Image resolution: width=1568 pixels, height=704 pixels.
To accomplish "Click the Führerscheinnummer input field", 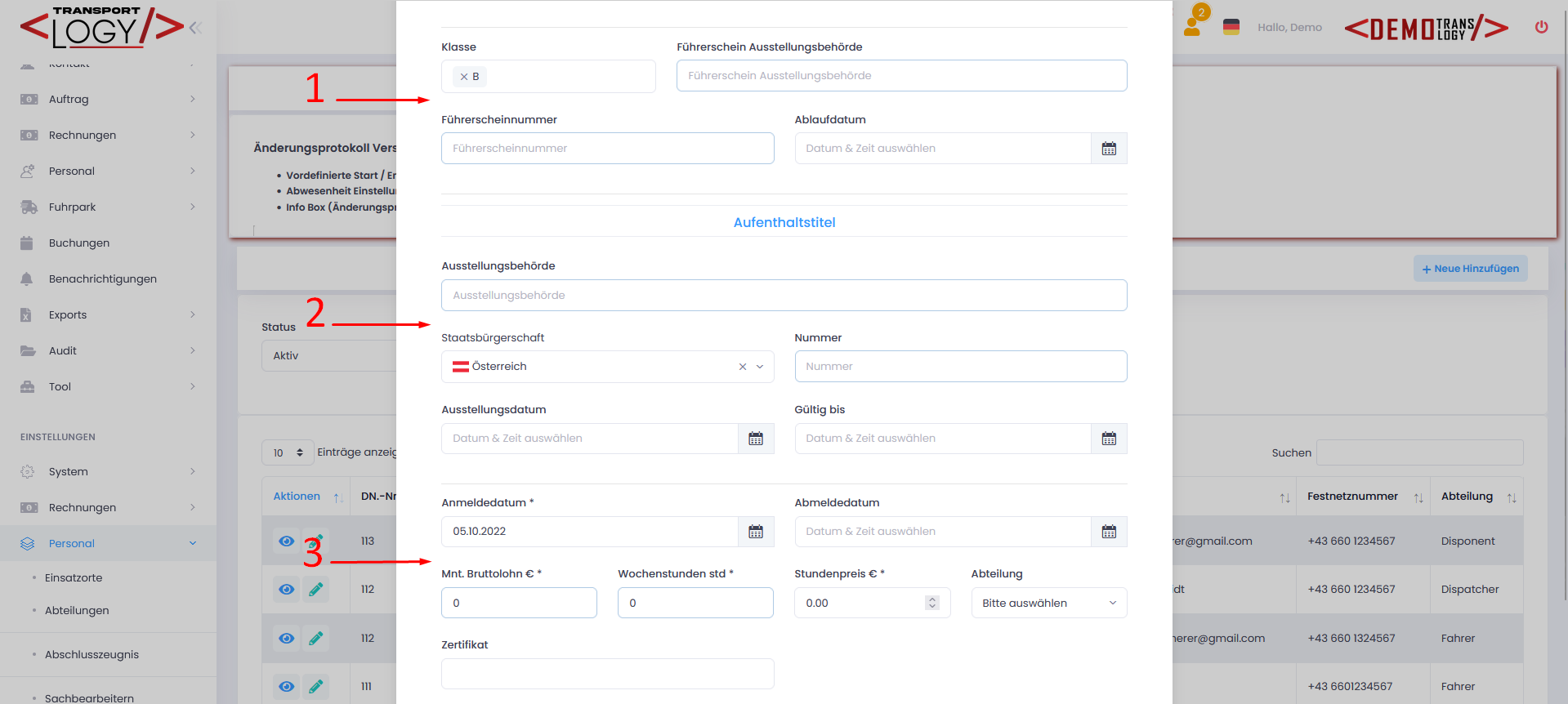I will click(607, 149).
